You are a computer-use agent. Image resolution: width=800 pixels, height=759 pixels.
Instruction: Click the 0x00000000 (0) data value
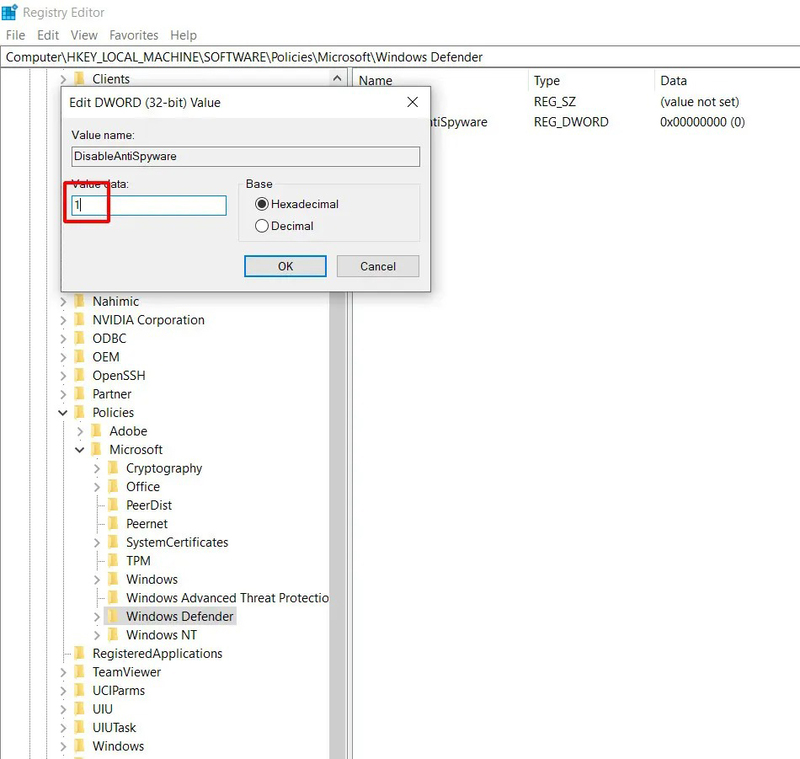(x=703, y=122)
